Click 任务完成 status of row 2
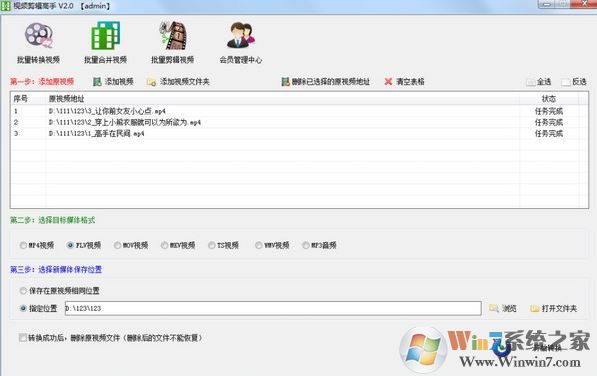The image size is (597, 376). pyautogui.click(x=549, y=122)
